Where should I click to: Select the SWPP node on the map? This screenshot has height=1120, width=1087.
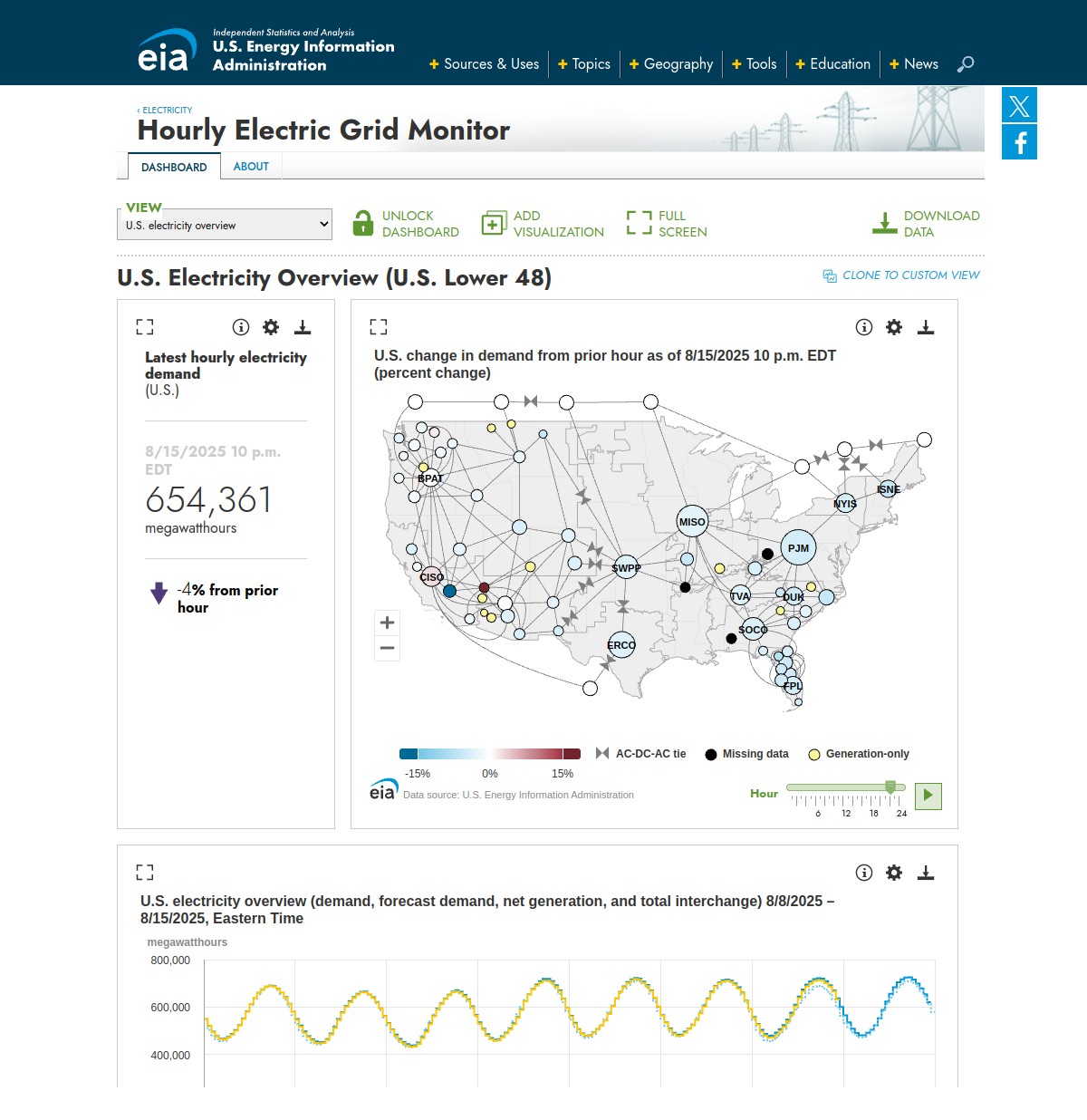626,568
